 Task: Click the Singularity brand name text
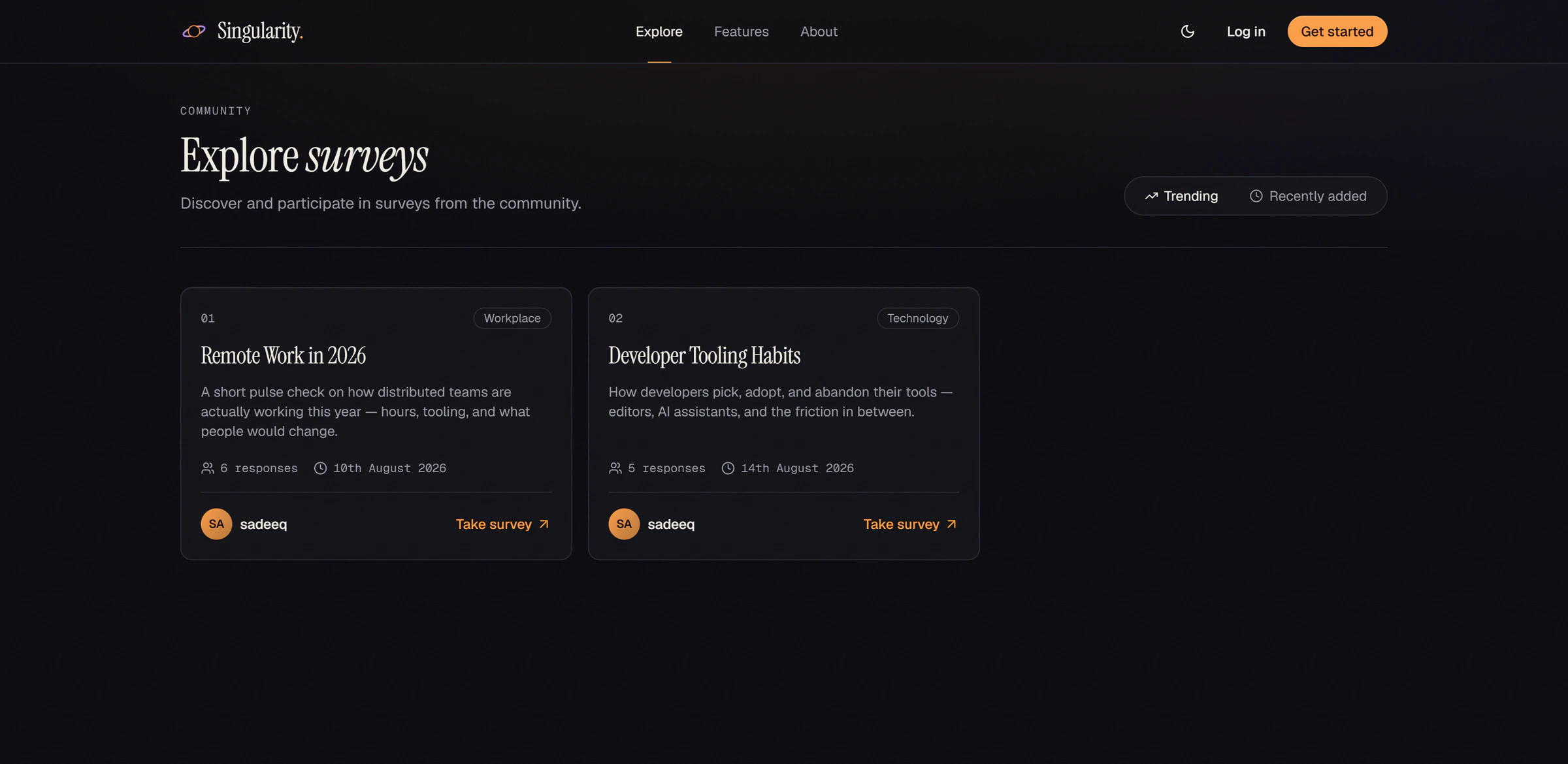[x=260, y=31]
